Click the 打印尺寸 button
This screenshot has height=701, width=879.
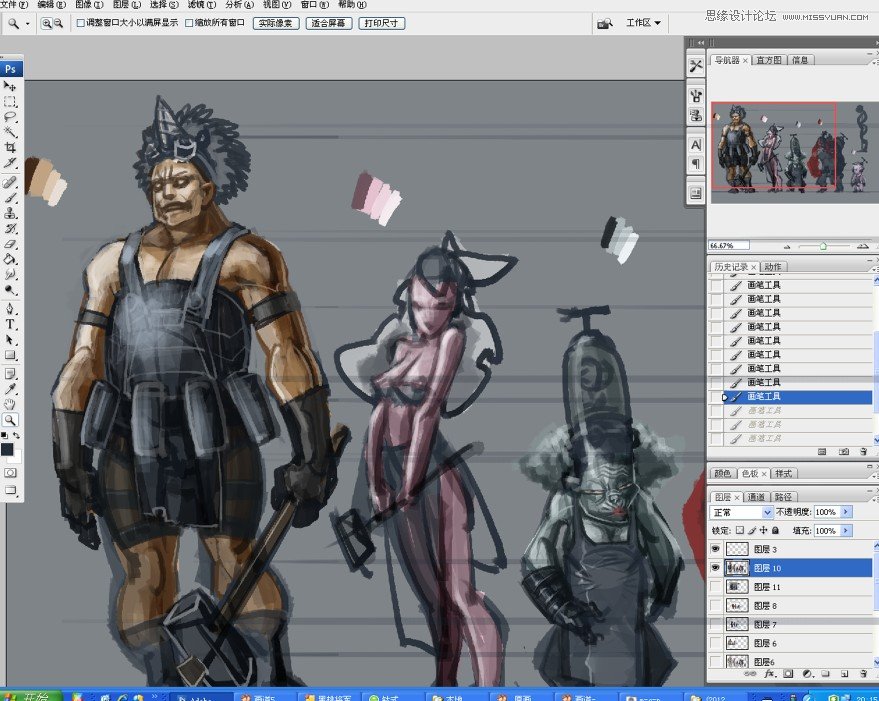pos(381,24)
